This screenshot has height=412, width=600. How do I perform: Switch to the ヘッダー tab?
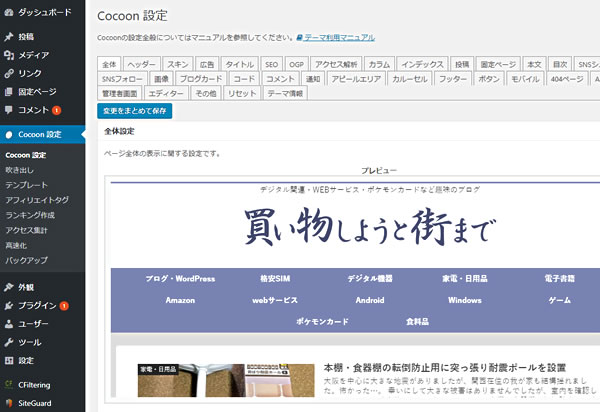coord(142,64)
